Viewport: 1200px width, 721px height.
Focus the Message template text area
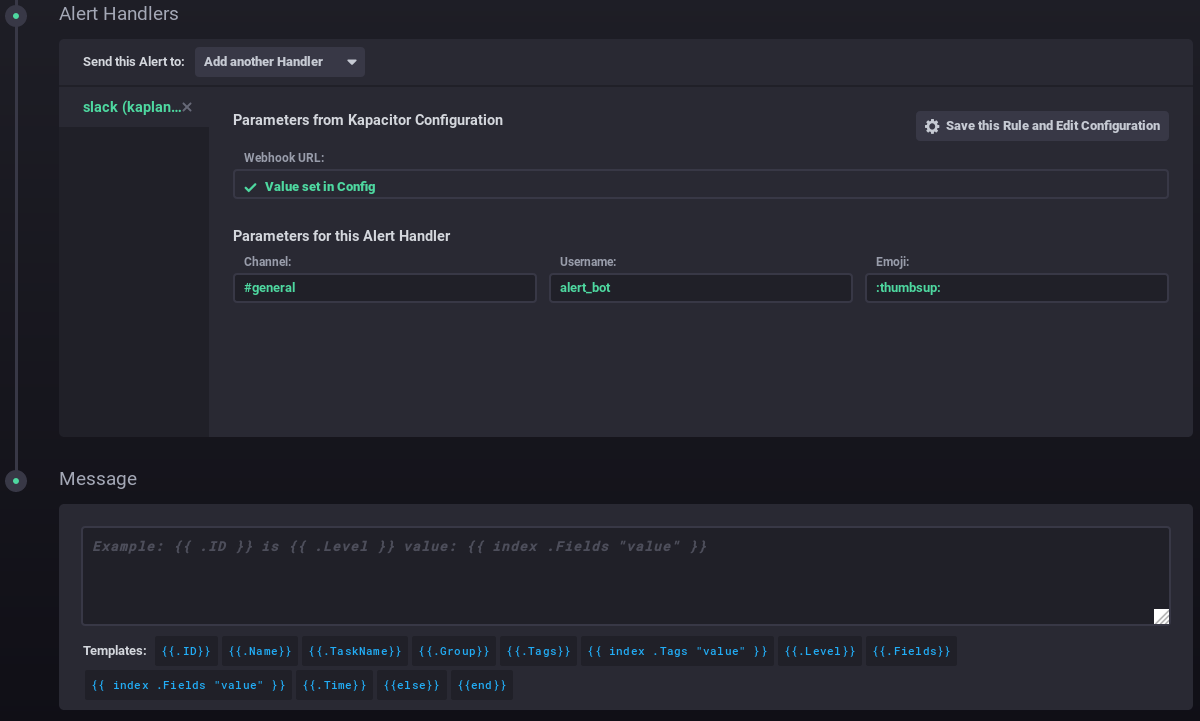coord(625,575)
